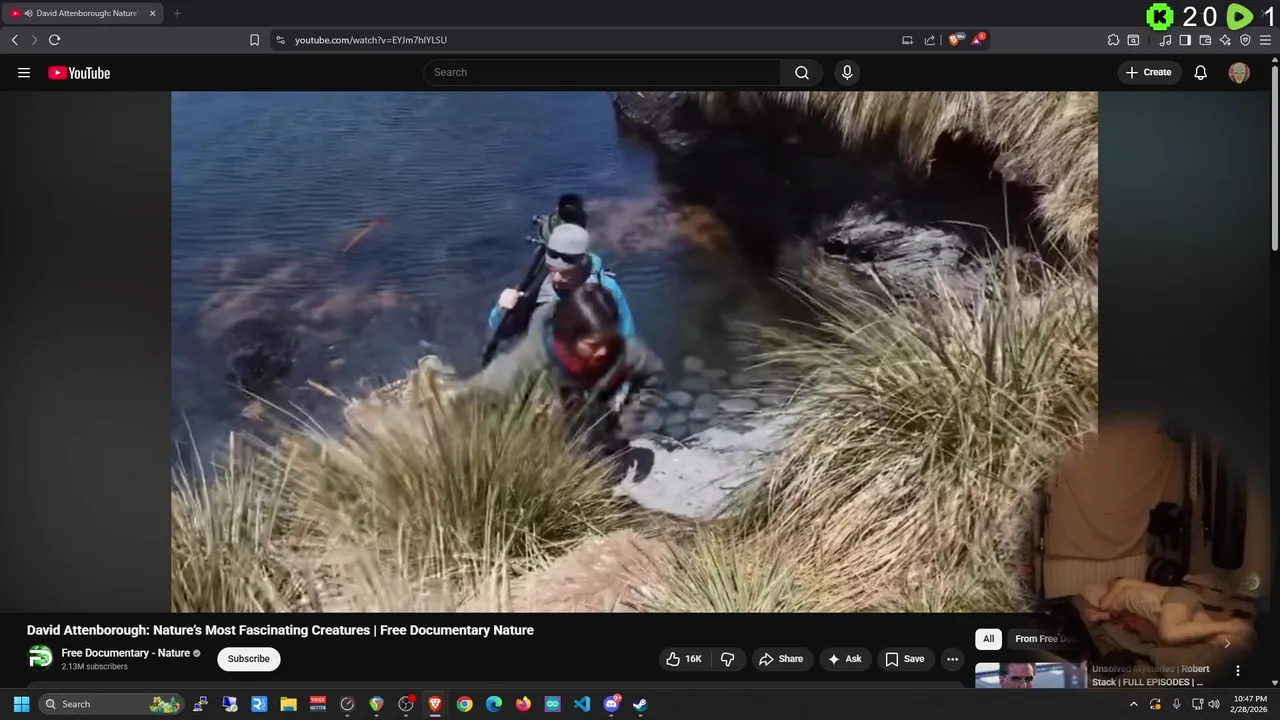Start voice search with the microphone
The height and width of the screenshot is (720, 1280).
(847, 72)
